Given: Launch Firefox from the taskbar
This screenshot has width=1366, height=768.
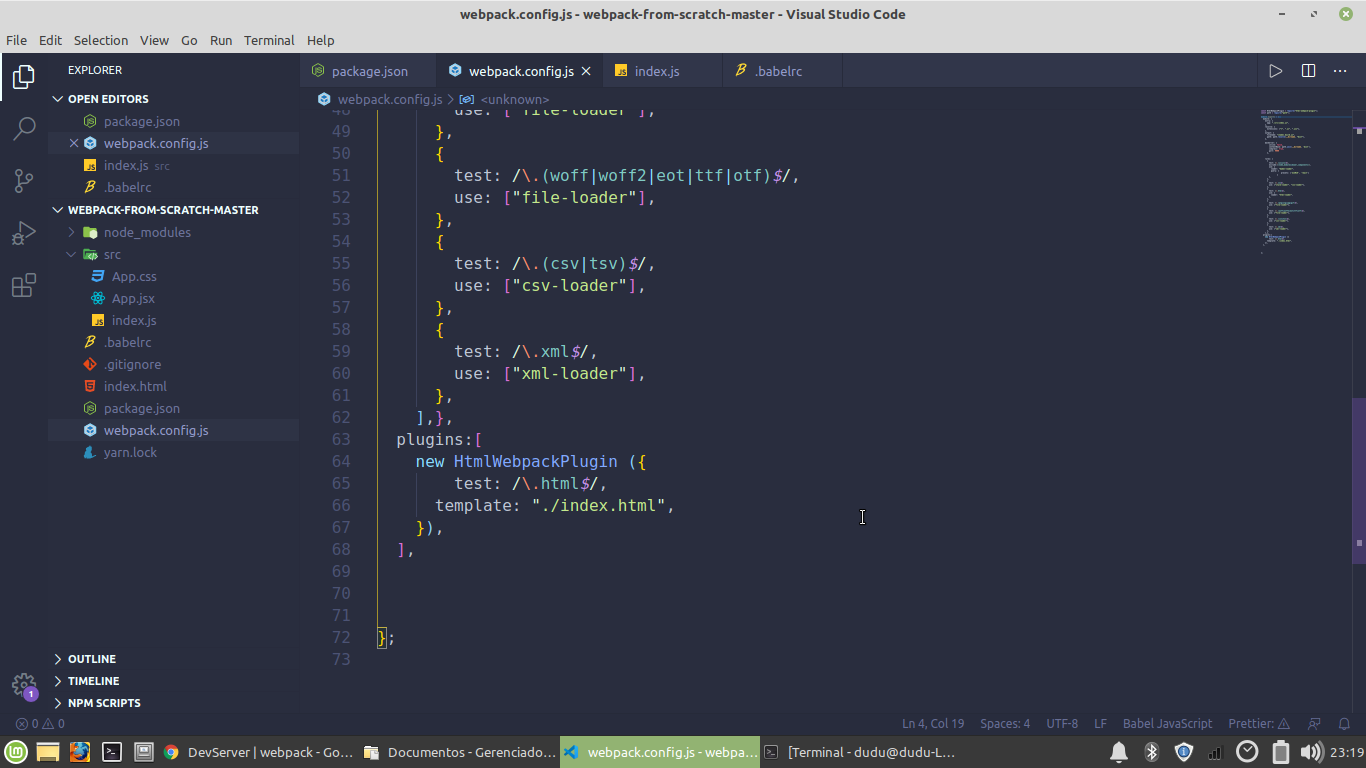Looking at the screenshot, I should (80, 752).
